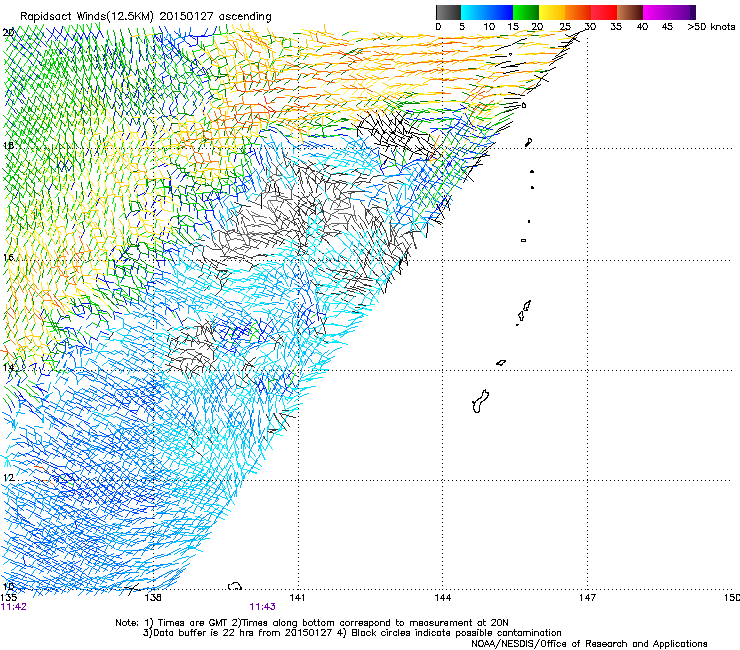Click the small island outline just above 18N
The image size is (740, 650).
(529, 142)
